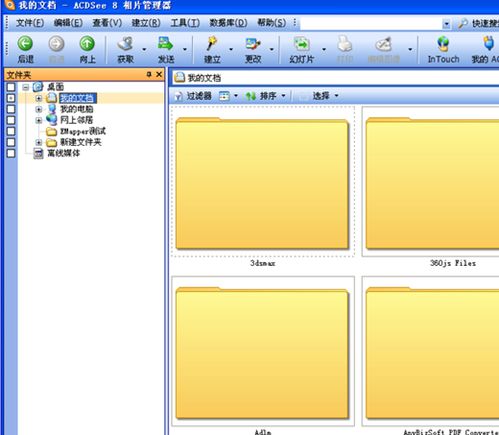The width and height of the screenshot is (499, 435).
Task: Open the Acquire (获取) dropdown arrow
Action: coord(144,49)
